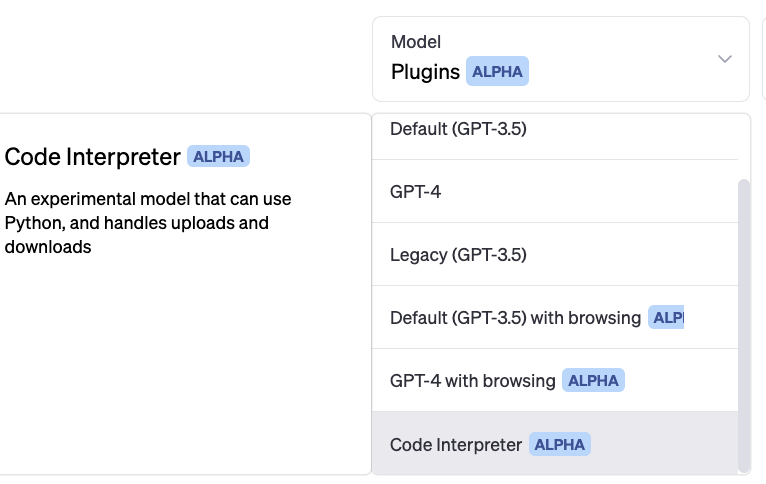Click ALPHA badge next to GPT-4 with browsing
766x484 pixels.
pos(594,381)
